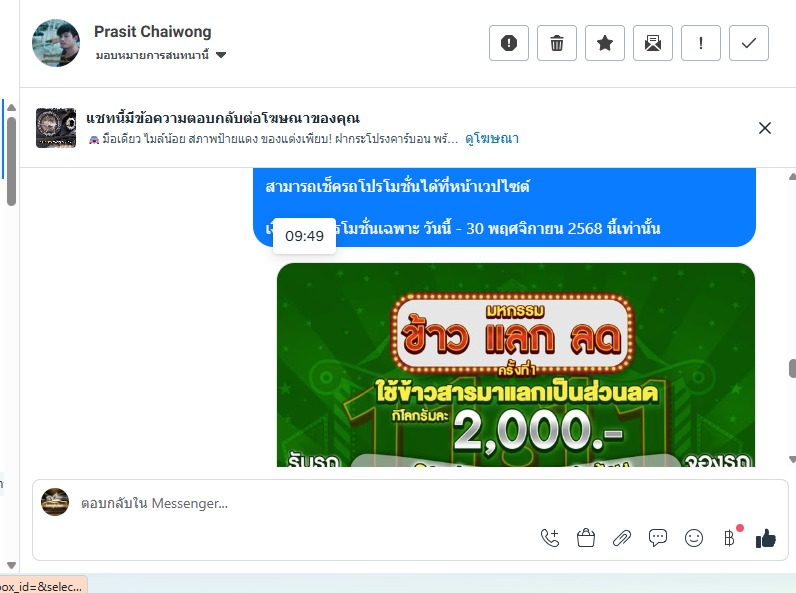796x593 pixels.
Task: Request a payment with the baht icon
Action: click(730, 538)
